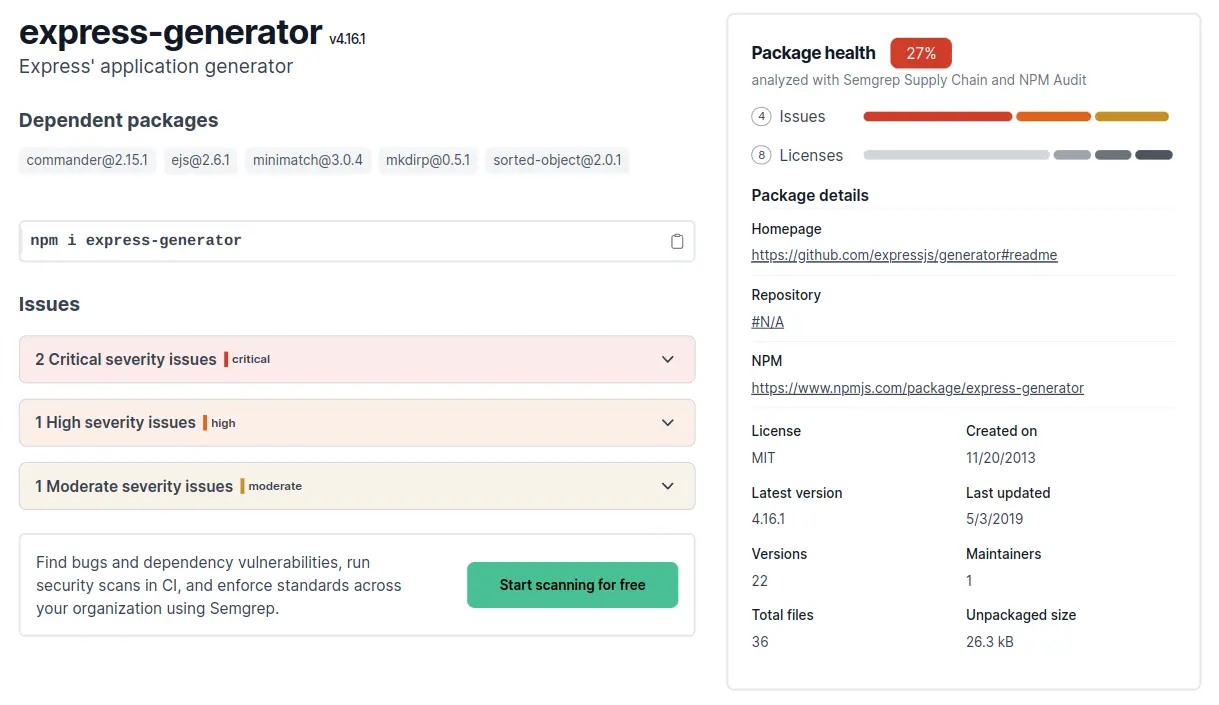Click Start scanning for free button
This screenshot has width=1219, height=705.
[572, 585]
